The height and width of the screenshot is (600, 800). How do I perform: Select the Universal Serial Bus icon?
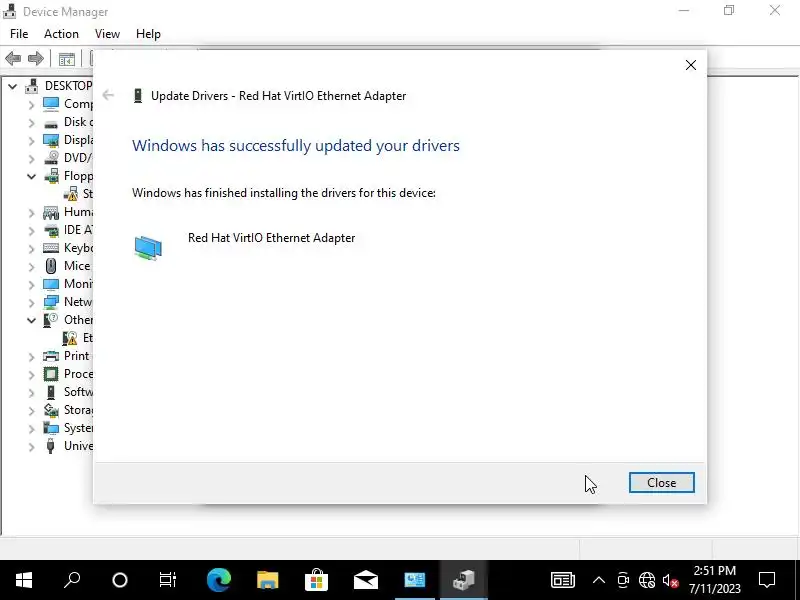[x=51, y=446]
